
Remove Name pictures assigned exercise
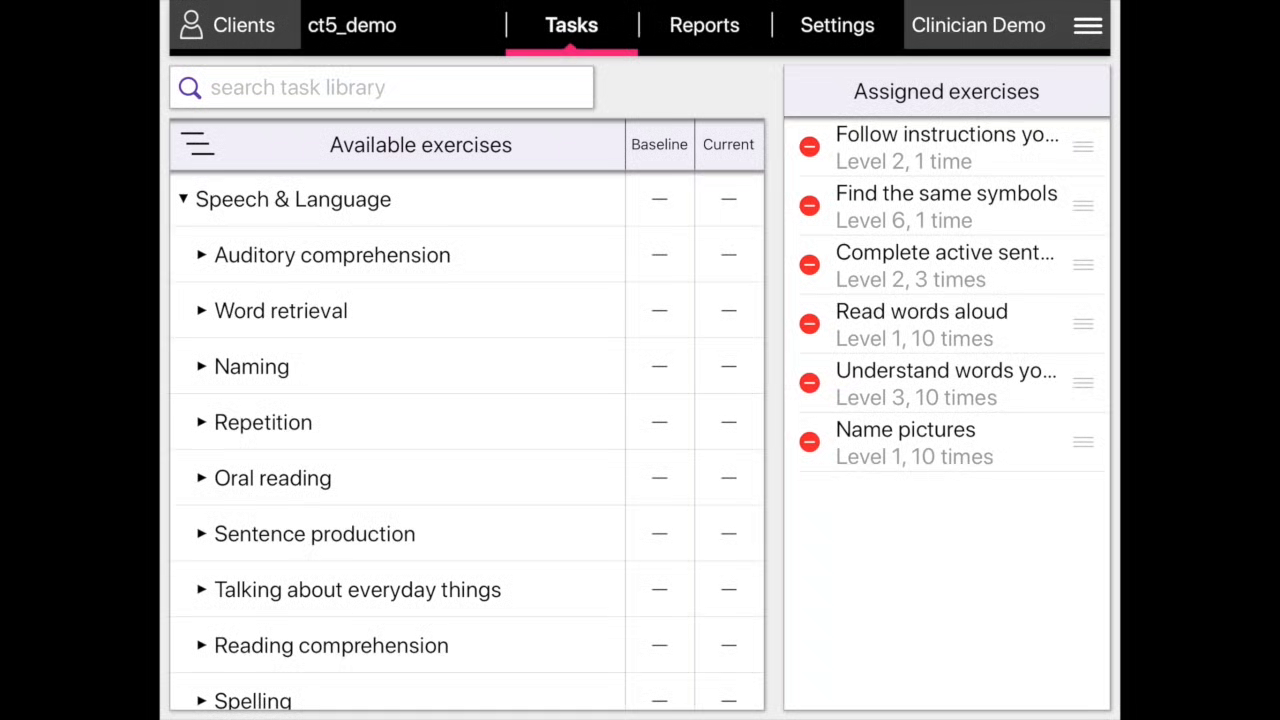[810, 442]
